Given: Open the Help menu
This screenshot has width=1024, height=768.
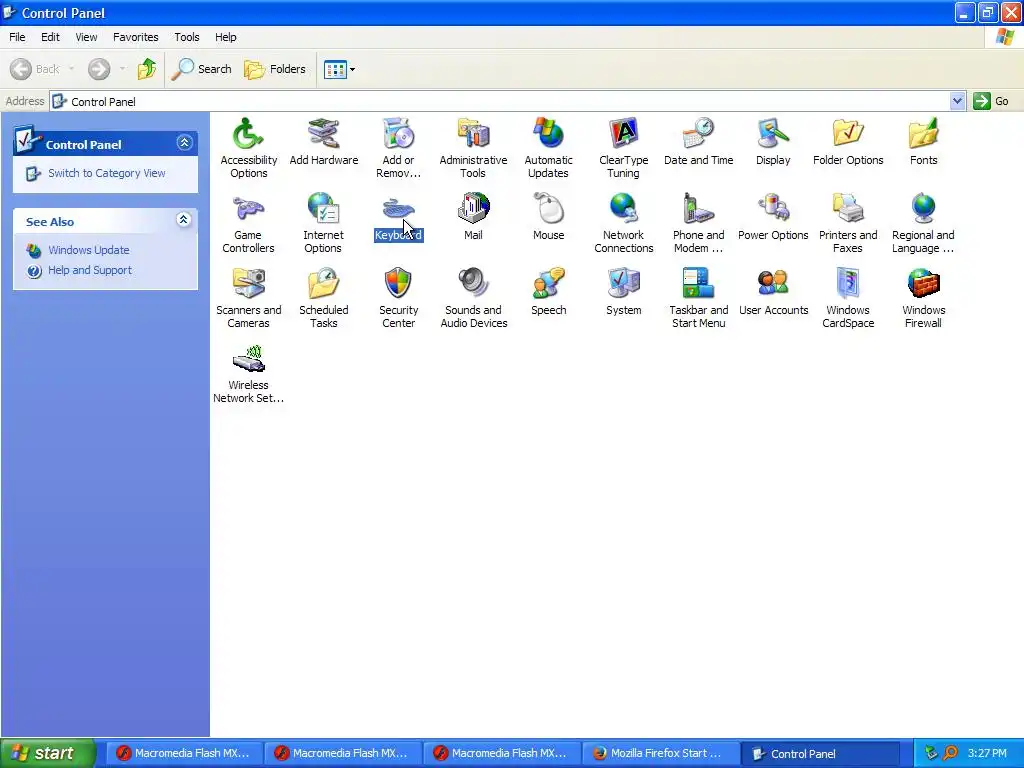Looking at the screenshot, I should point(226,37).
